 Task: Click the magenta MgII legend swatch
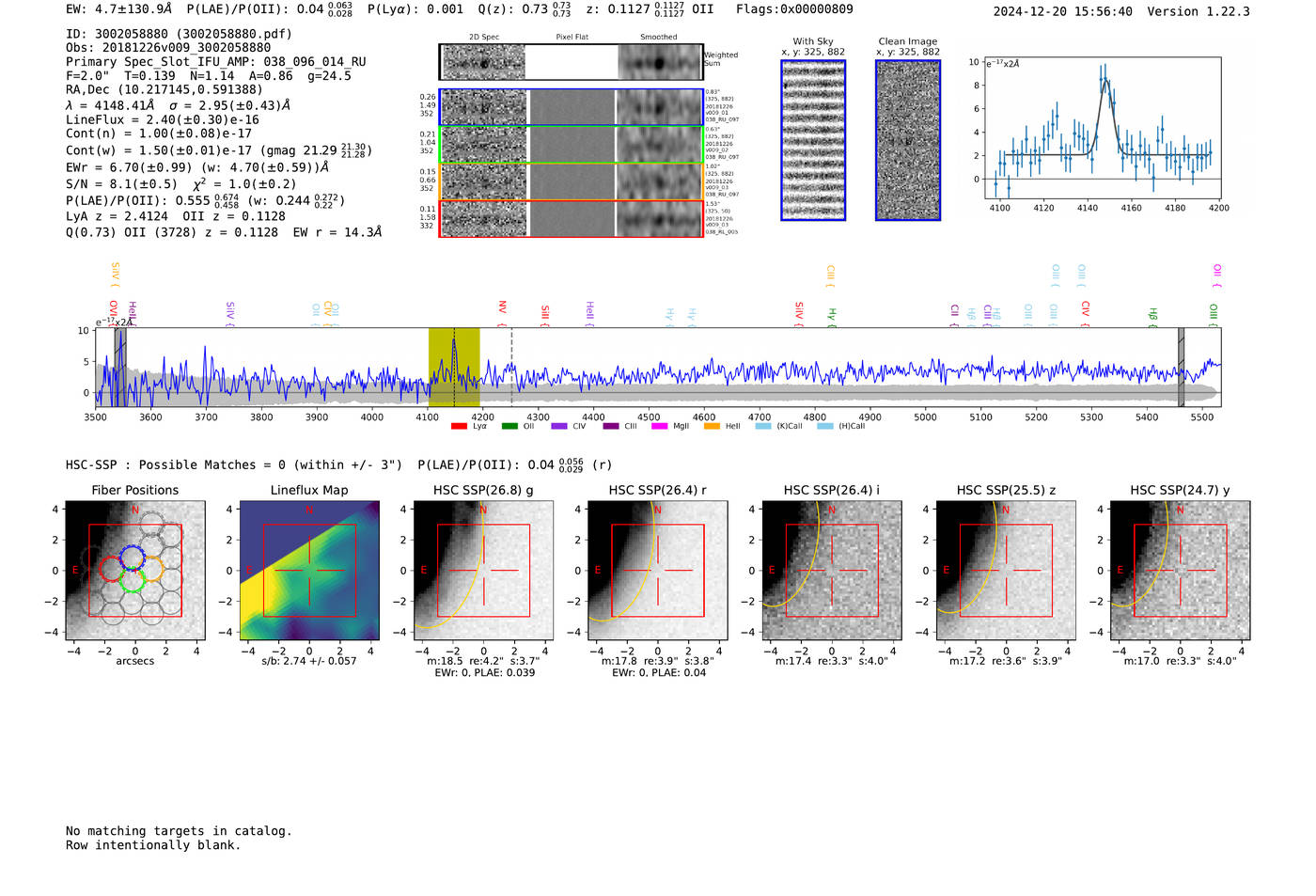click(x=660, y=427)
